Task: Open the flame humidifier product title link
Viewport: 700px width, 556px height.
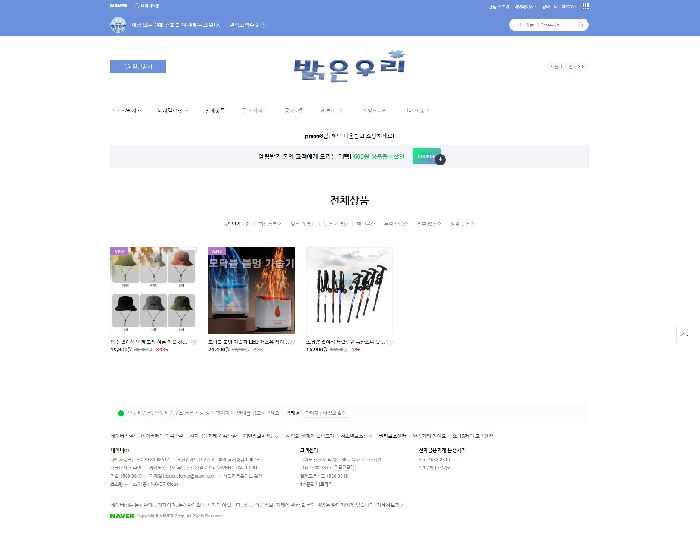Action: (x=251, y=342)
